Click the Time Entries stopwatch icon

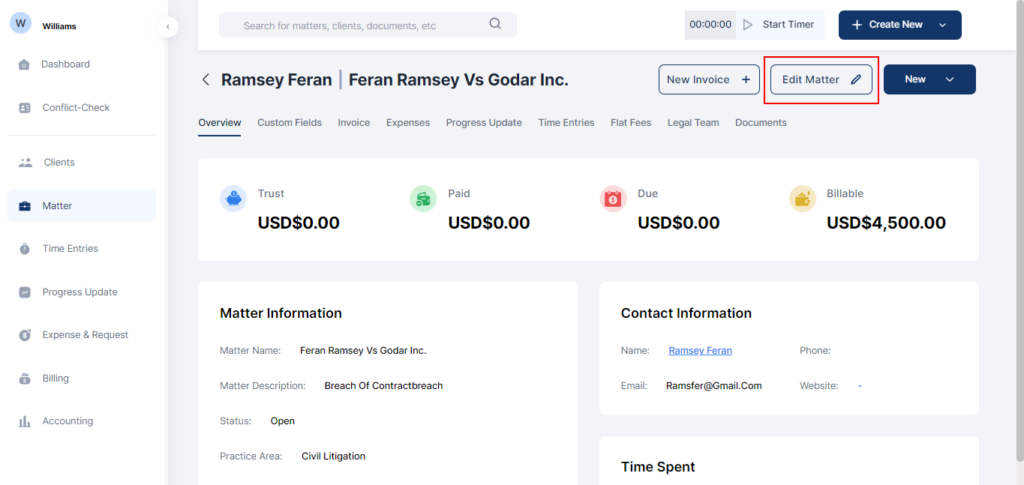(24, 249)
